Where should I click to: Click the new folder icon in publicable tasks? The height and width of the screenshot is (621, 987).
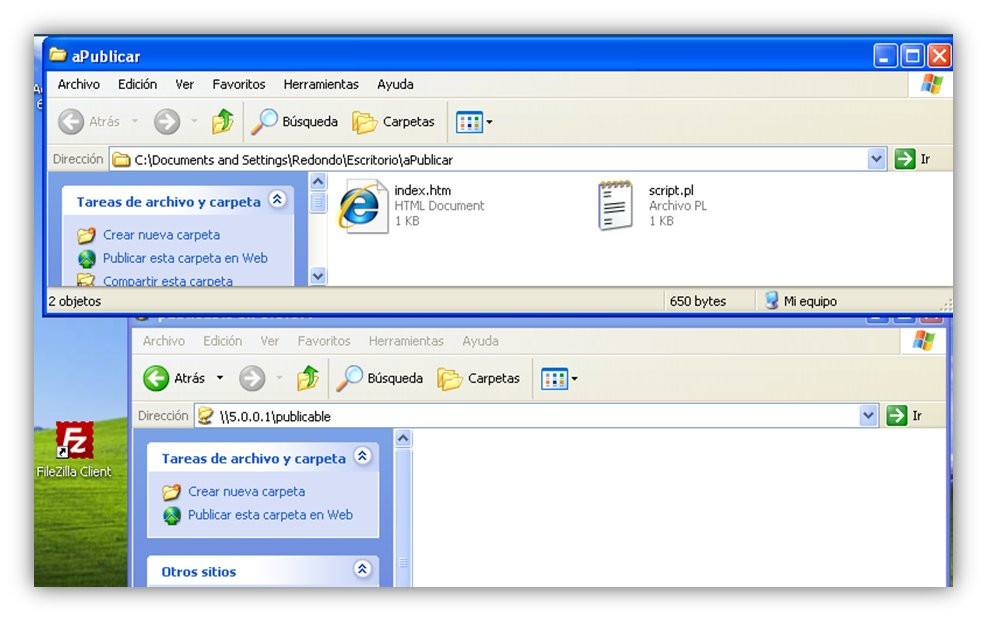(x=171, y=492)
